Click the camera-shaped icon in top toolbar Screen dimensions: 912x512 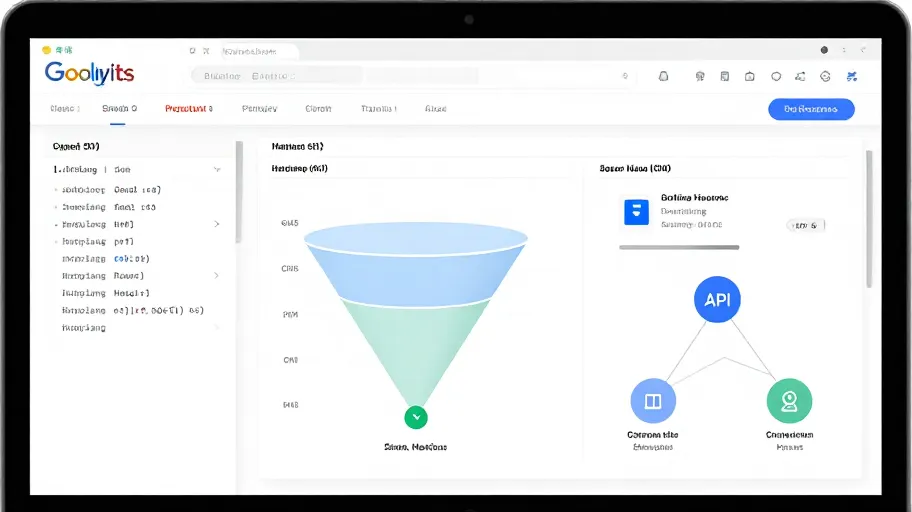(x=750, y=76)
